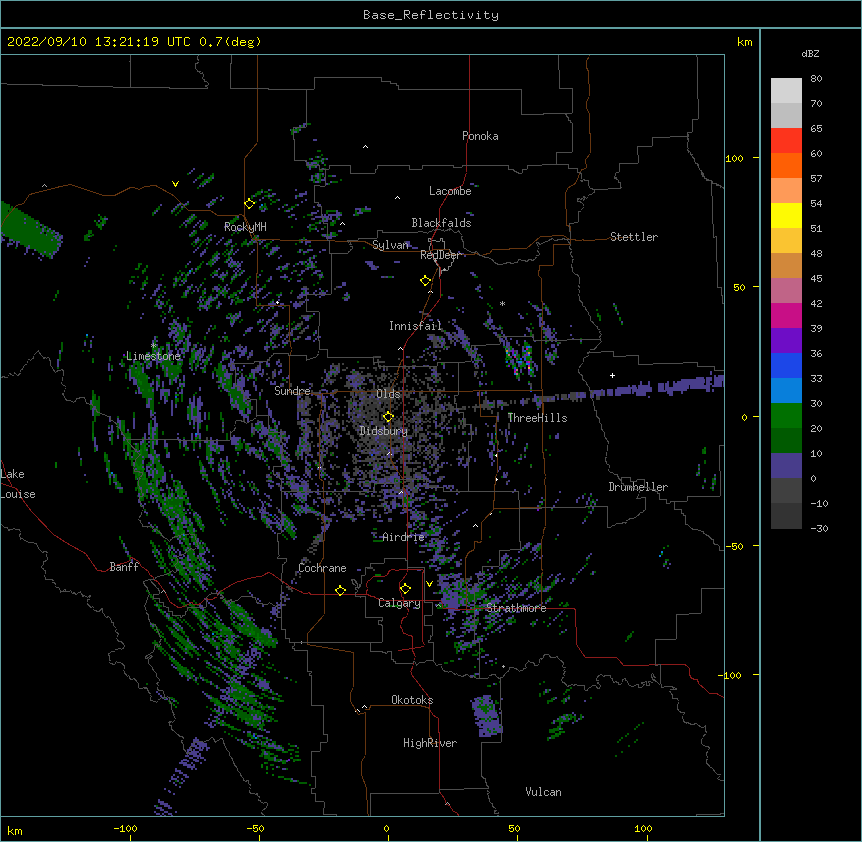Click the Airdrie city label
This screenshot has width=862, height=842.
pyautogui.click(x=404, y=537)
